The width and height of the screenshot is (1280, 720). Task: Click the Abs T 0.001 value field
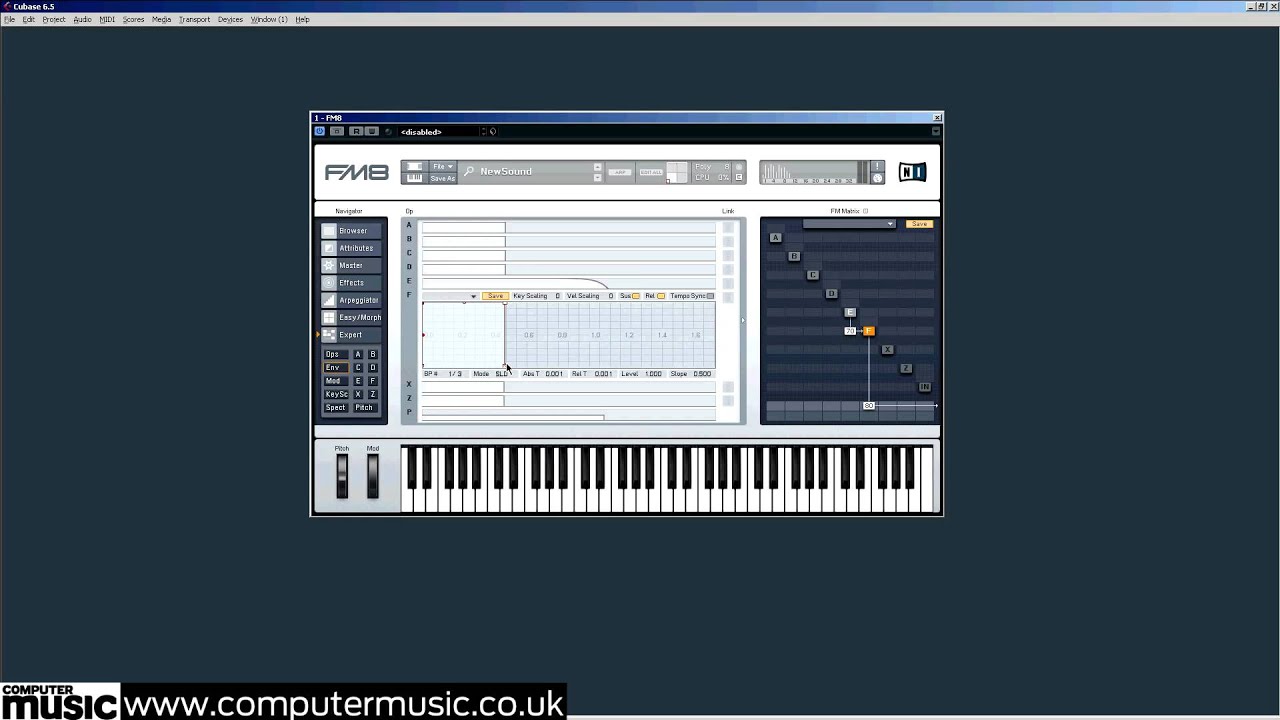[x=554, y=374]
